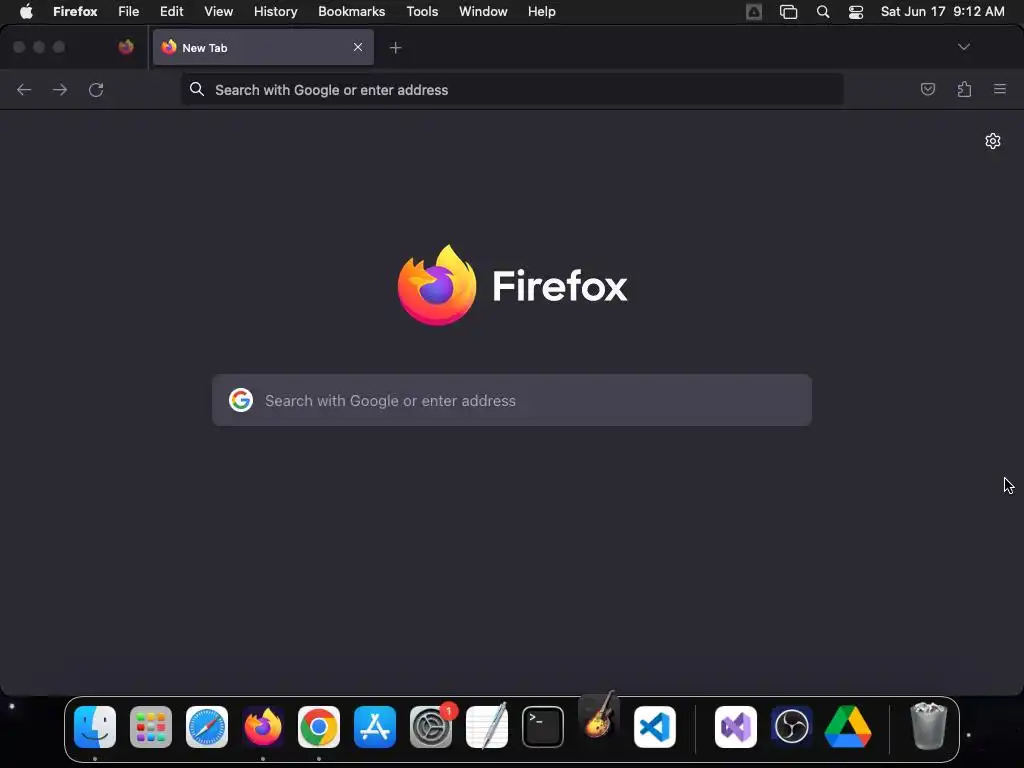
Task: Reload the current page
Action: [96, 89]
